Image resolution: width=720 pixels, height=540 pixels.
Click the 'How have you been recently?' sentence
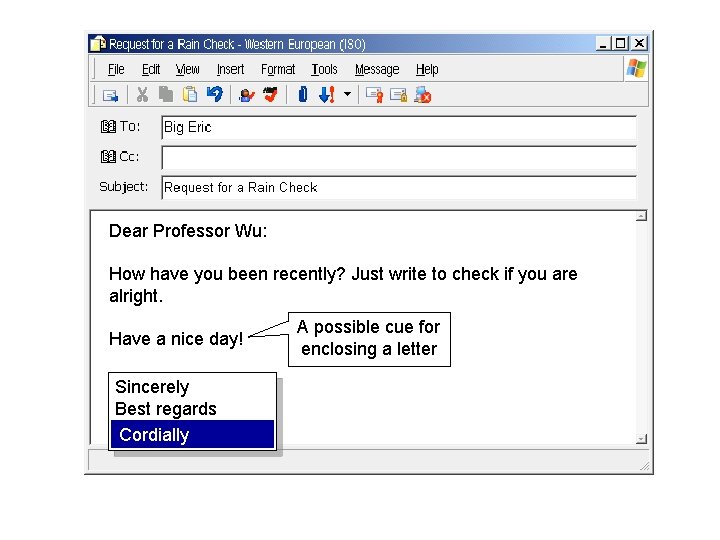click(227, 274)
